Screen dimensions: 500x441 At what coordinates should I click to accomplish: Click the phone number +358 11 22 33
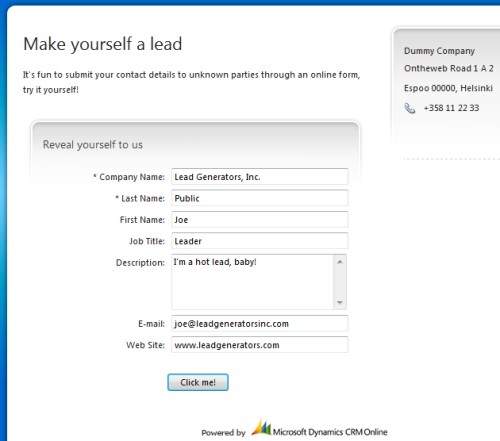pyautogui.click(x=451, y=108)
